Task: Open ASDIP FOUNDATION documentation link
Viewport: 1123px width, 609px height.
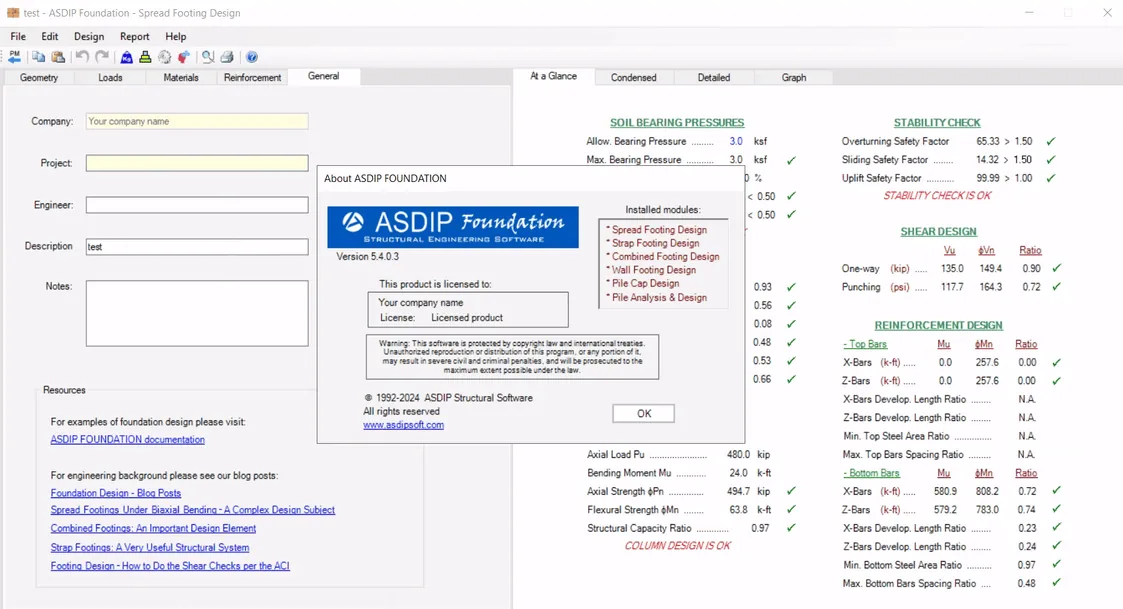Action: [x=127, y=439]
